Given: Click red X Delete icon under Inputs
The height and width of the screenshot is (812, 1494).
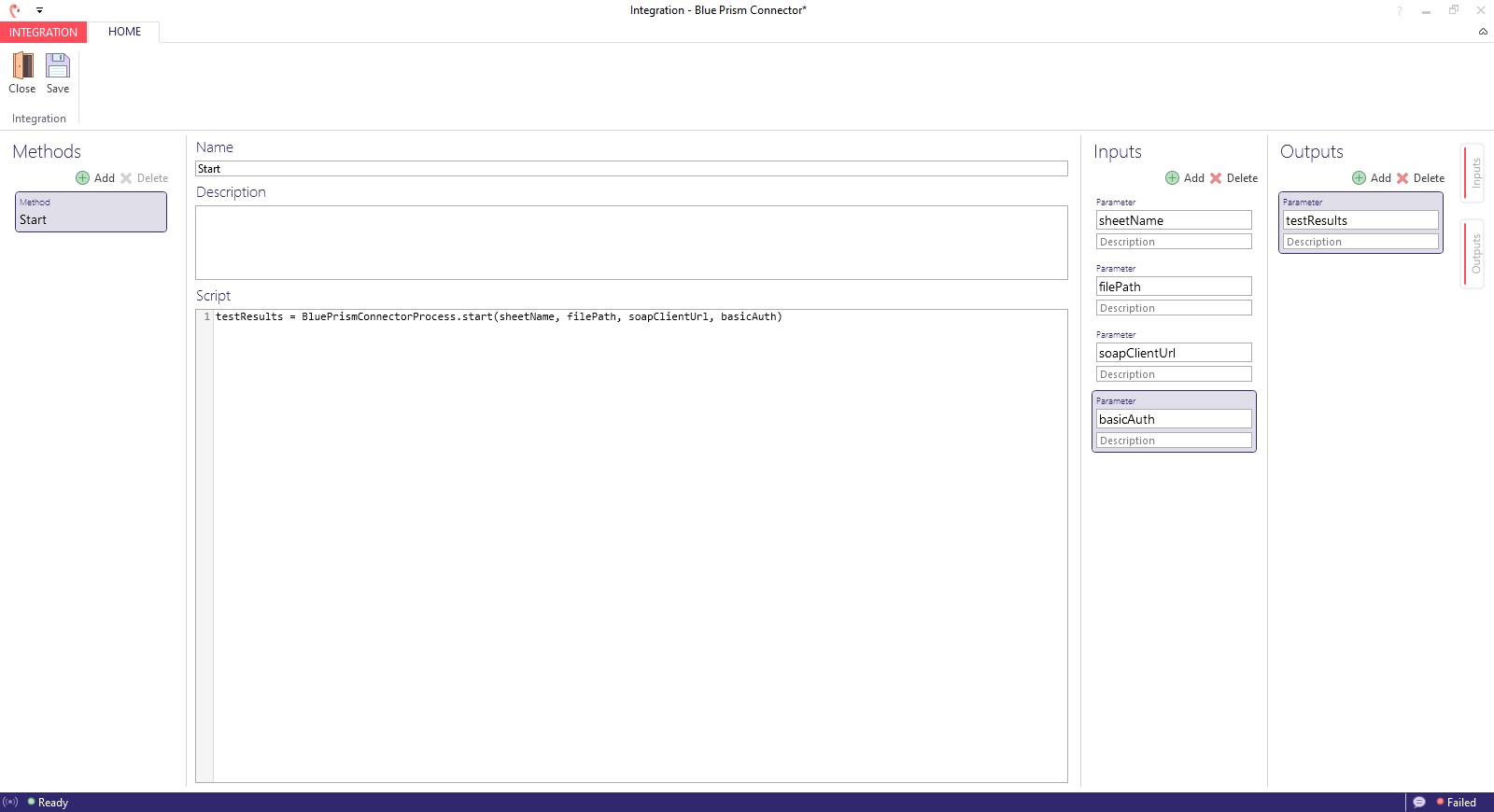Looking at the screenshot, I should pos(1216,178).
